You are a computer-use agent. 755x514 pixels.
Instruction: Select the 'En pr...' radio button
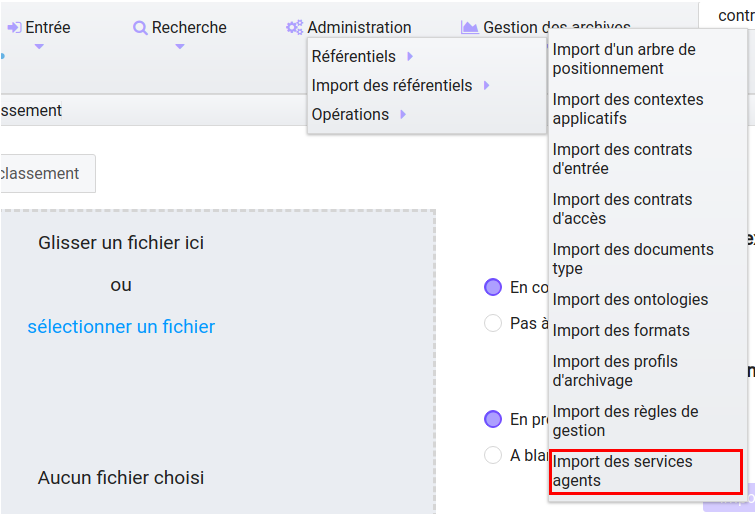coord(493,419)
